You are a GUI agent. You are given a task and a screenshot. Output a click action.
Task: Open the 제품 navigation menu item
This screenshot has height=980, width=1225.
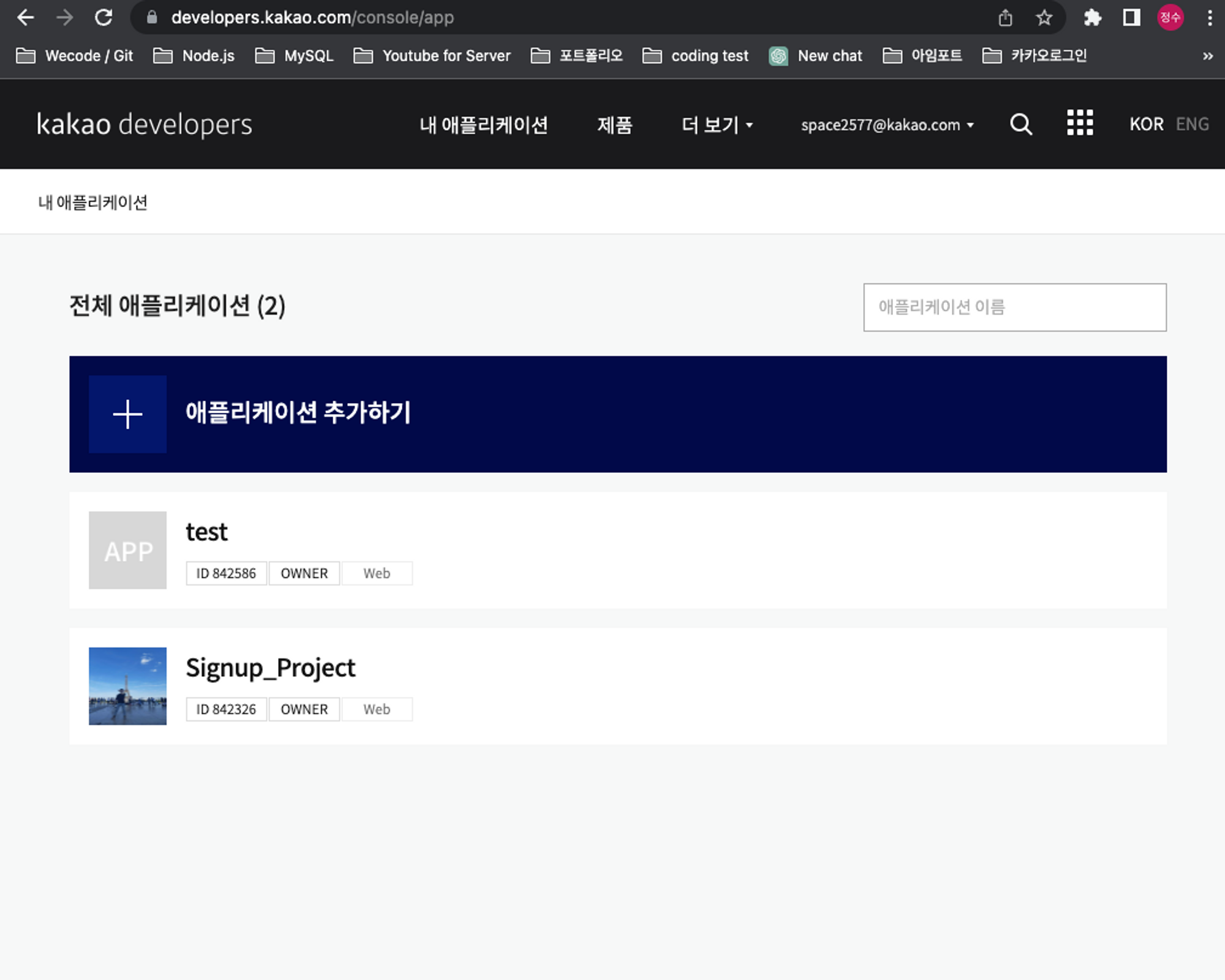(614, 125)
